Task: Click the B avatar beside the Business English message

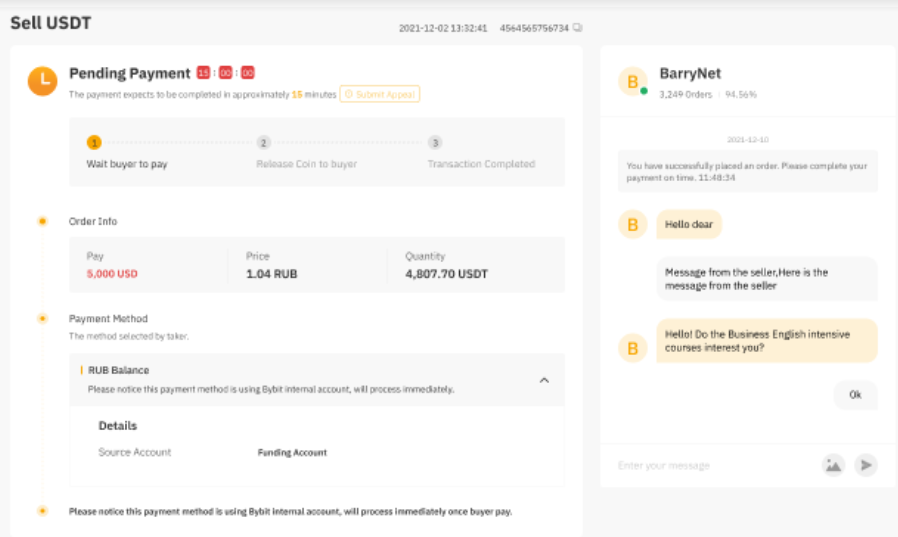Action: tap(632, 347)
